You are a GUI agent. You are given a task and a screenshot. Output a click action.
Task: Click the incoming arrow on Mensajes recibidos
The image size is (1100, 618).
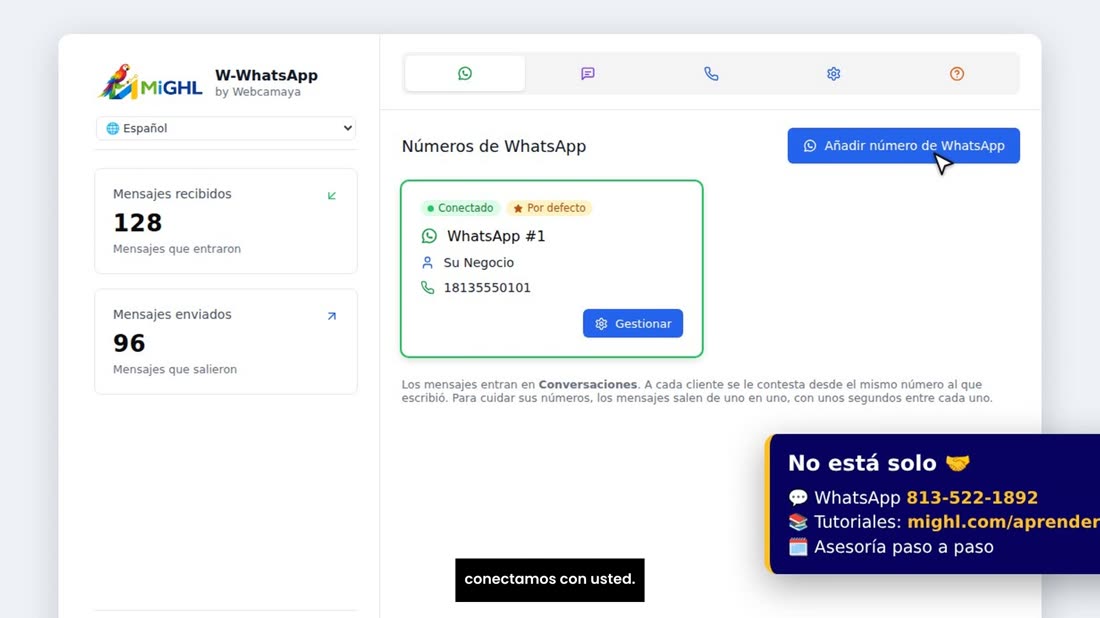tap(332, 196)
